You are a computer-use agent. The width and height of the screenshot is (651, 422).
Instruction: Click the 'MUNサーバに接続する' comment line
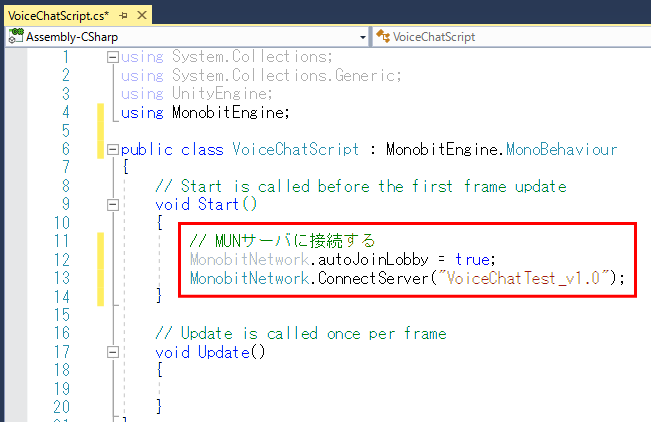[x=282, y=241]
